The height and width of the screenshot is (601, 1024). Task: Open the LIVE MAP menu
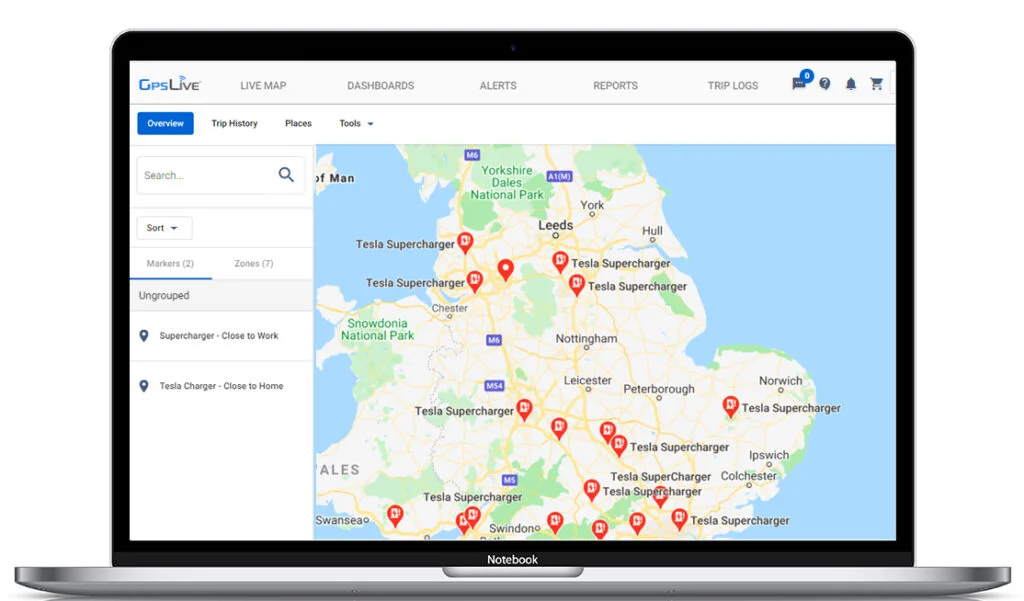pos(263,86)
